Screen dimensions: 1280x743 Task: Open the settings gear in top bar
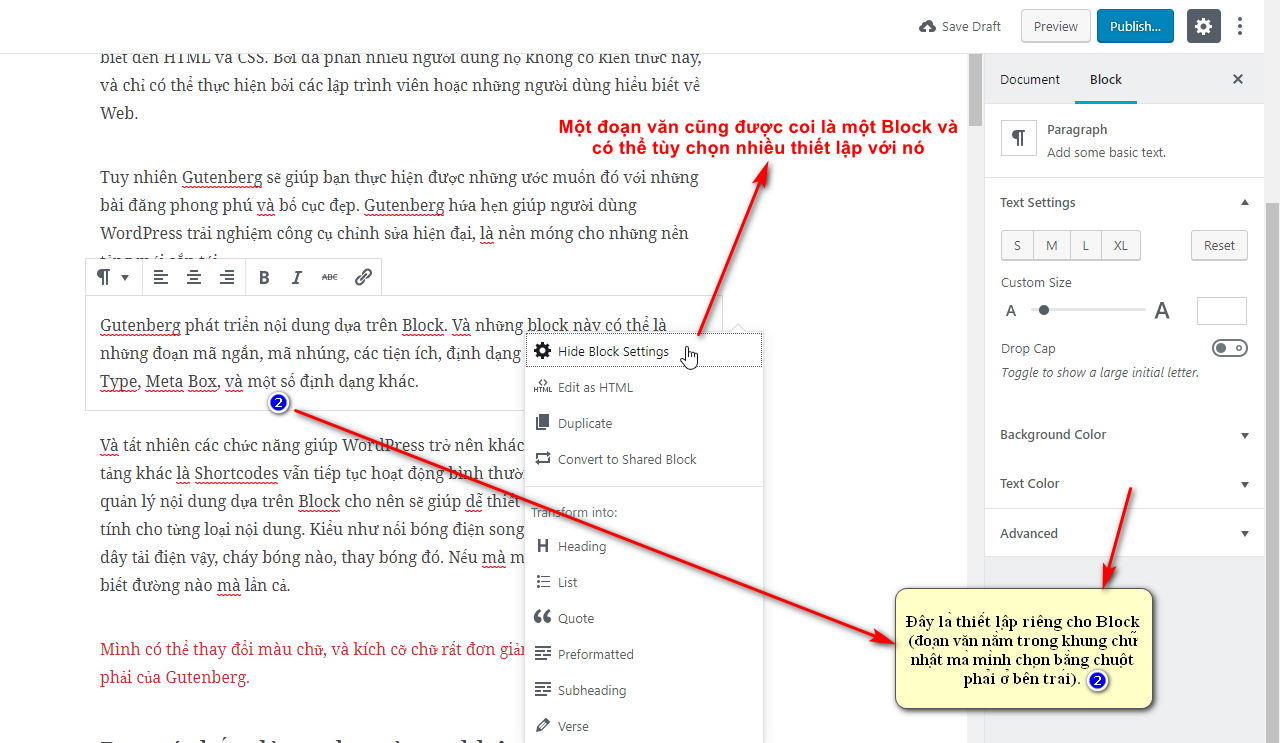tap(1204, 26)
